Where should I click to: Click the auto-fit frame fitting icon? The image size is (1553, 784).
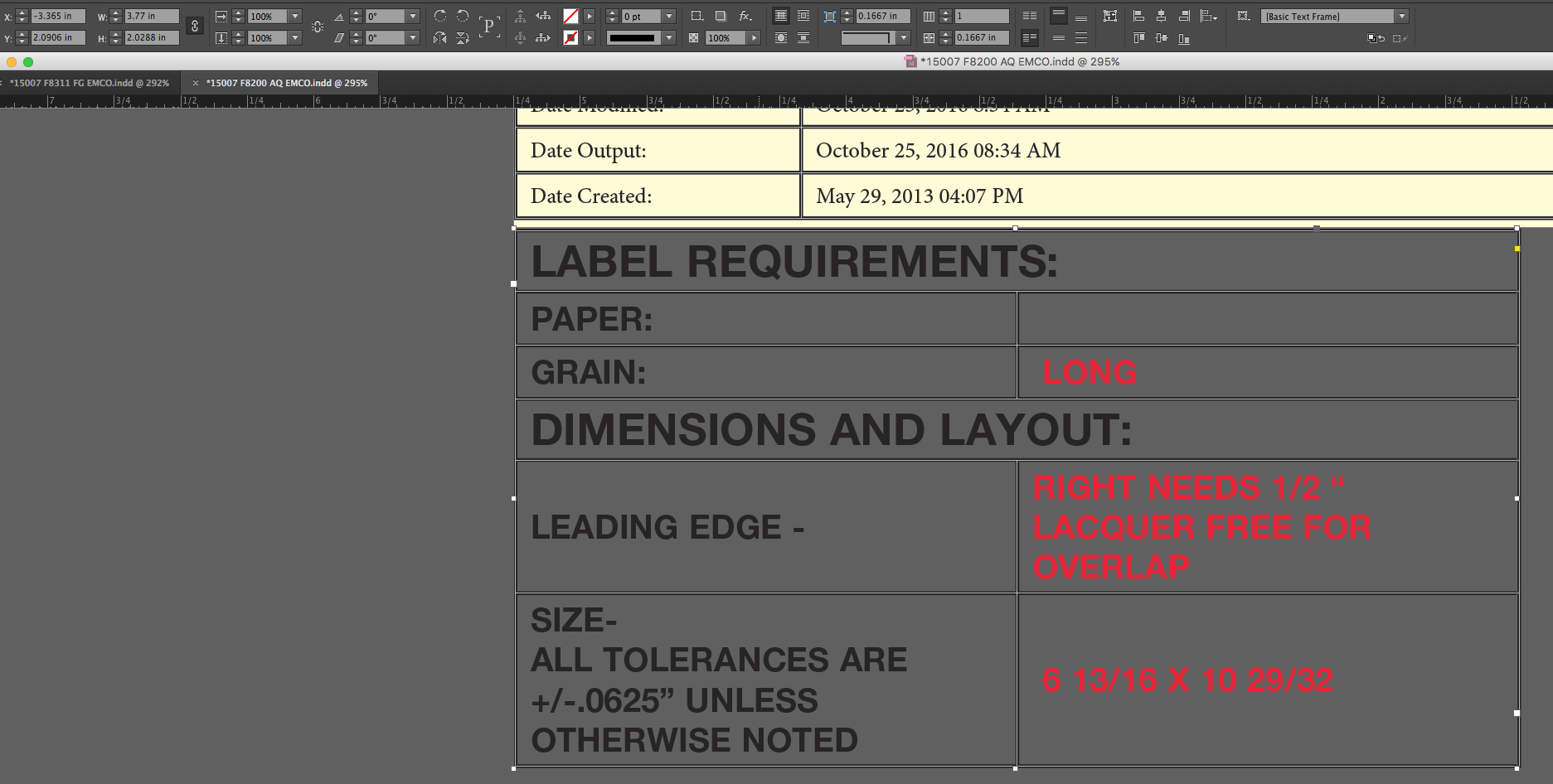pyautogui.click(x=1110, y=16)
